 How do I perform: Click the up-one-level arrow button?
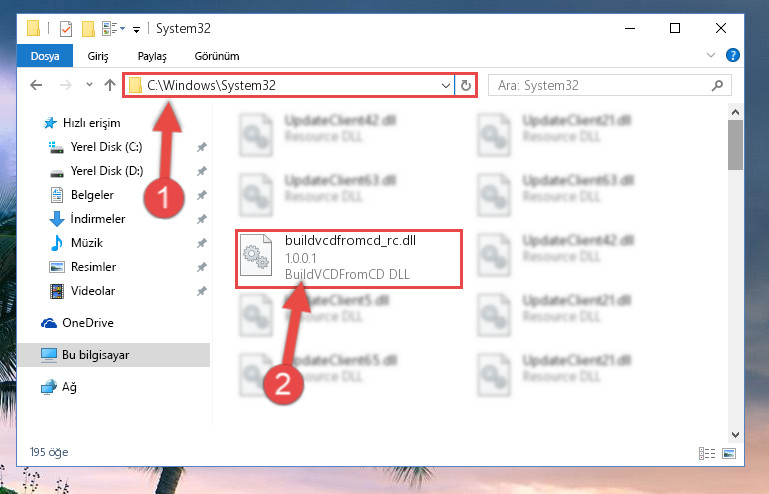click(110, 85)
